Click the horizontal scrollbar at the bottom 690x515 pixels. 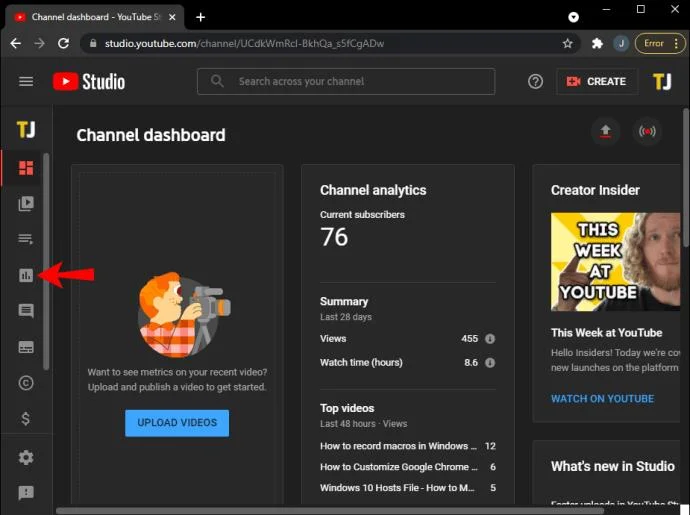[330, 511]
